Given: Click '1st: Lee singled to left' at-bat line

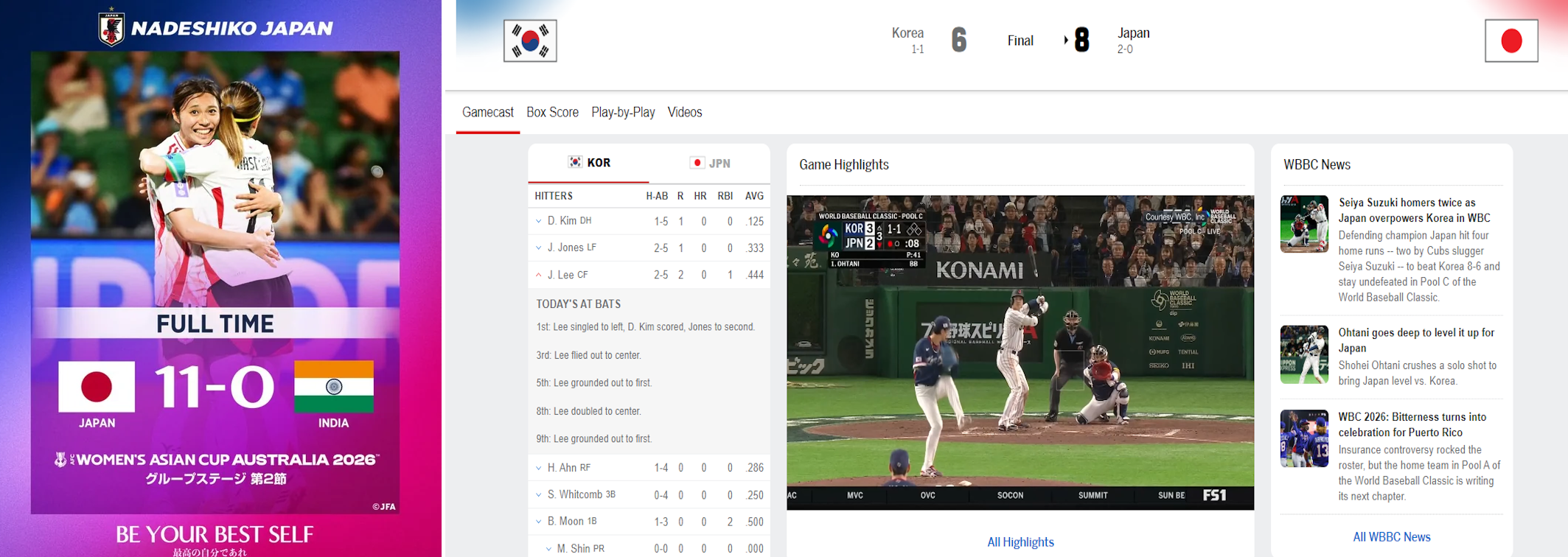Looking at the screenshot, I should 645,327.
